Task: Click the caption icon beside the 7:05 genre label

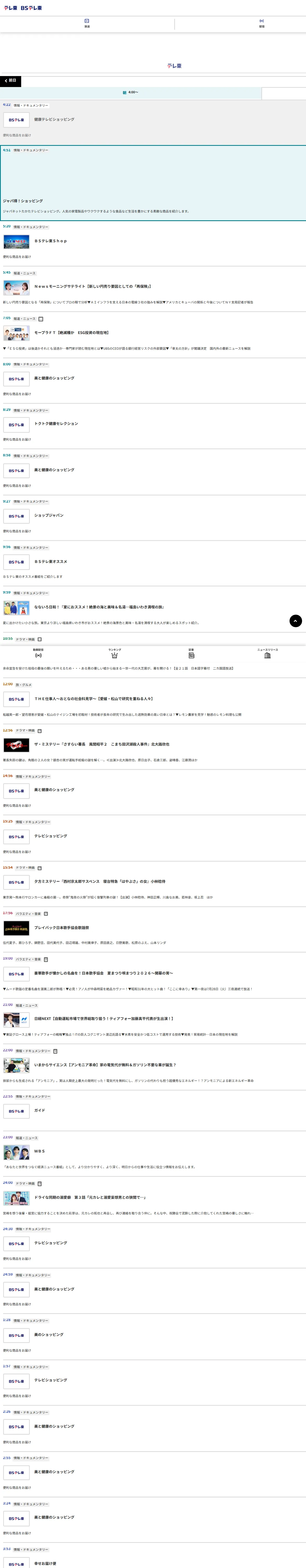Action: click(x=41, y=318)
